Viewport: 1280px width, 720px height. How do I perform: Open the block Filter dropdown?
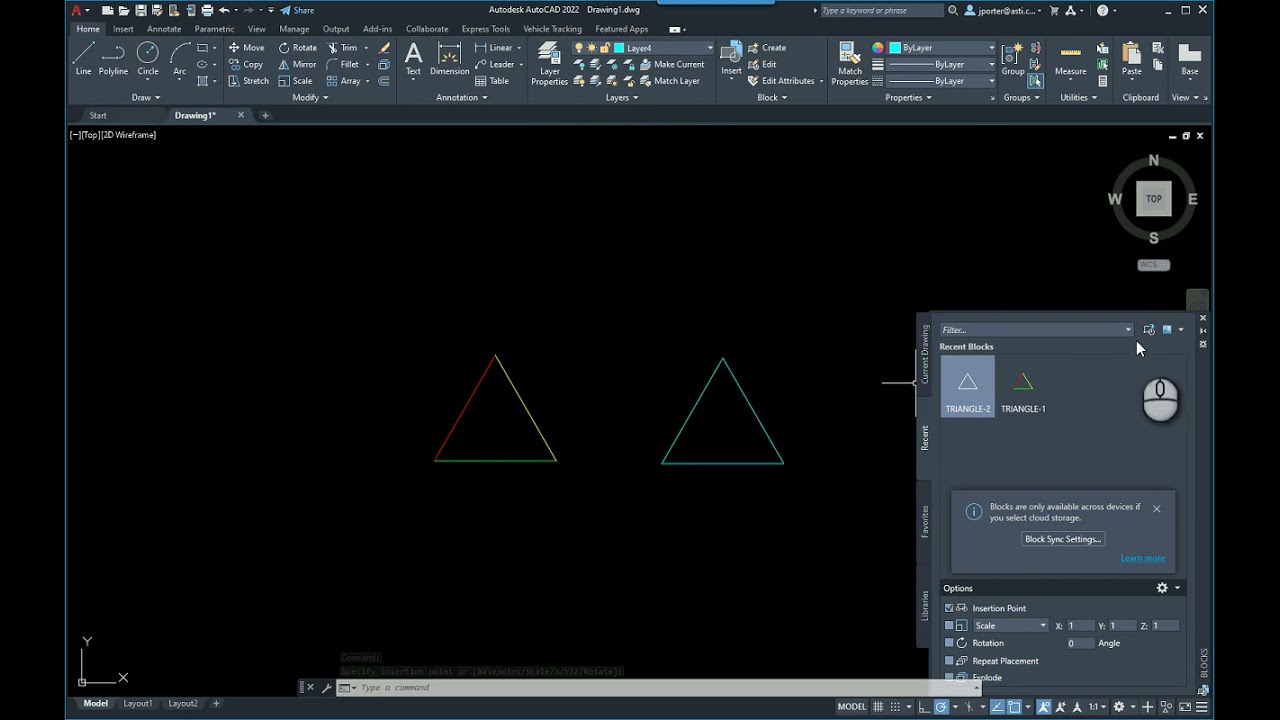[1128, 330]
